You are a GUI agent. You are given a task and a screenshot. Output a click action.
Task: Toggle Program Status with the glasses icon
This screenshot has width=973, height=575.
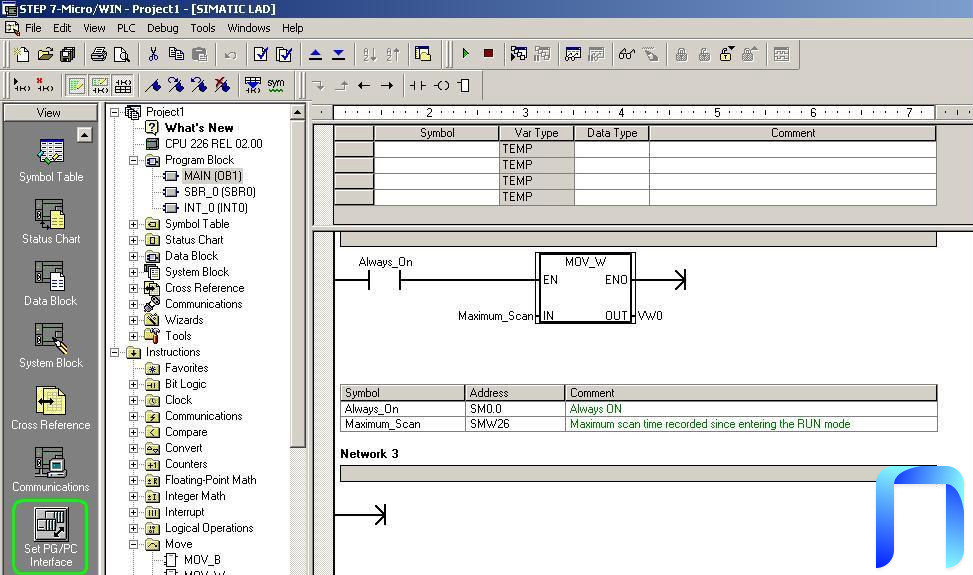click(627, 55)
